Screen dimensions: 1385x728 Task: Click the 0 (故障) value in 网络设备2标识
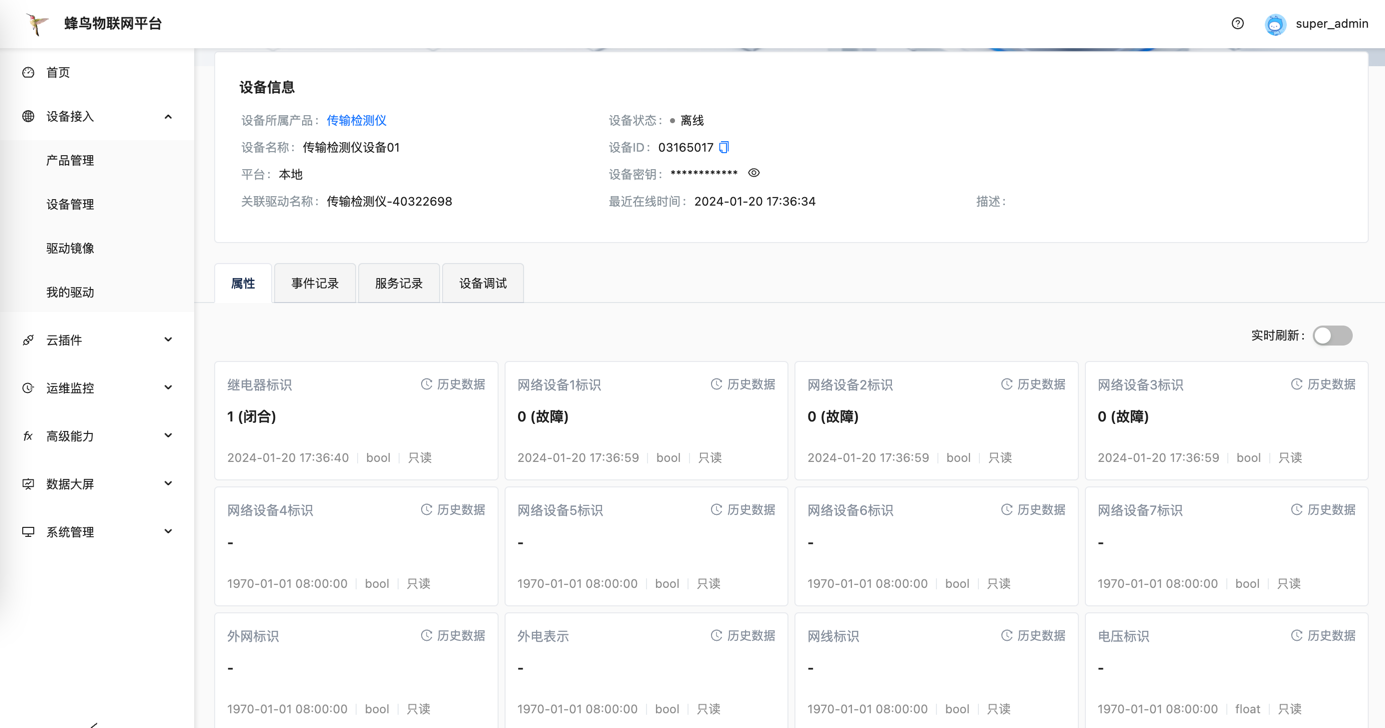pyautogui.click(x=833, y=417)
